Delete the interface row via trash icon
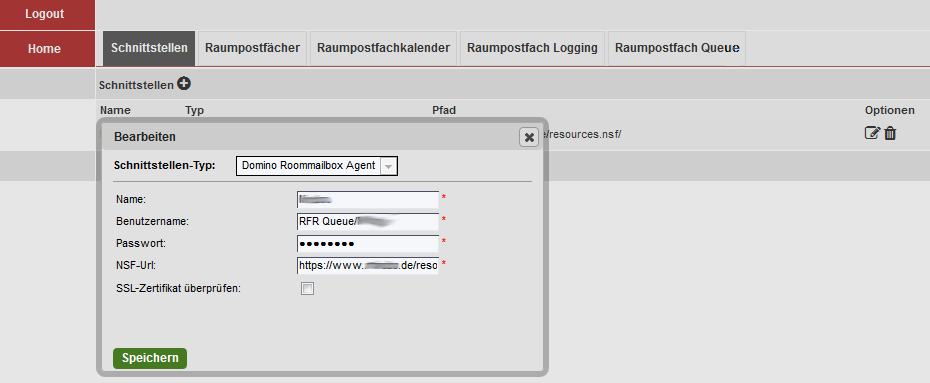 tap(890, 133)
